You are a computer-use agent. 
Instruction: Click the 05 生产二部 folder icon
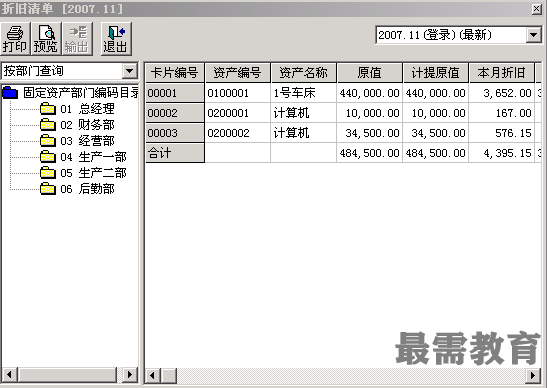(x=48, y=173)
